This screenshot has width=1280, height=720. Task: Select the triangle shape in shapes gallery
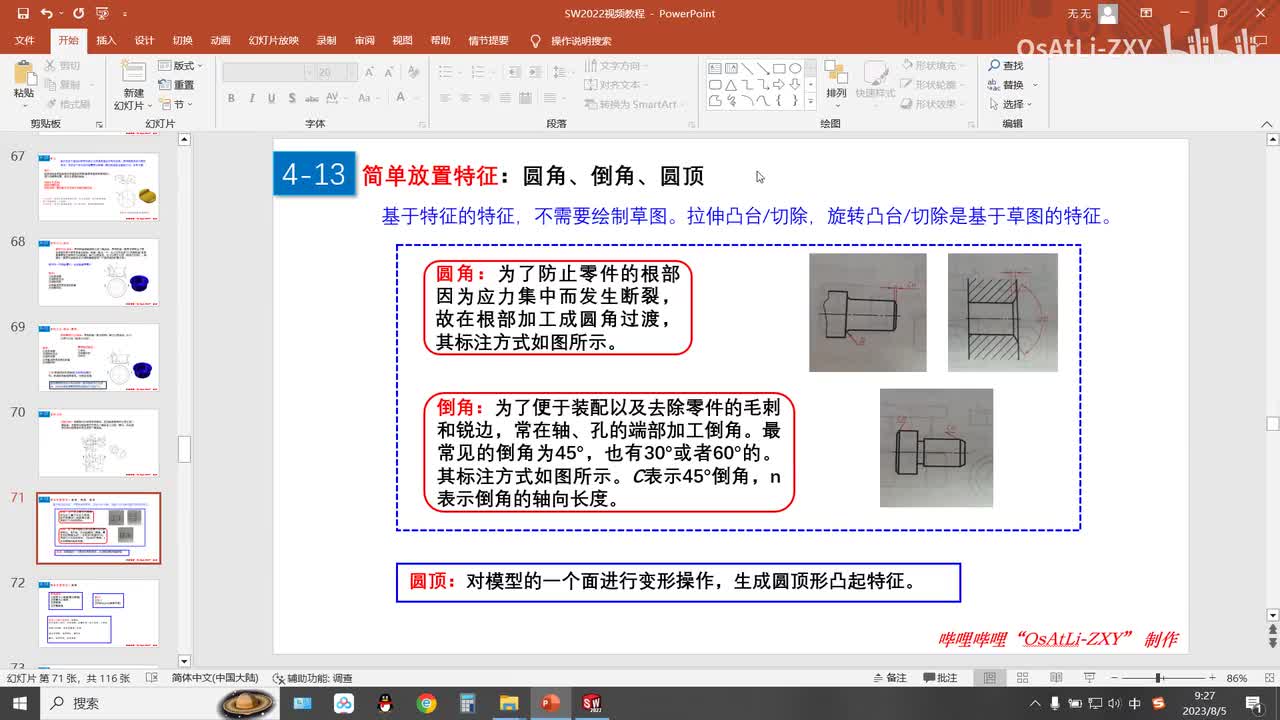(x=731, y=84)
